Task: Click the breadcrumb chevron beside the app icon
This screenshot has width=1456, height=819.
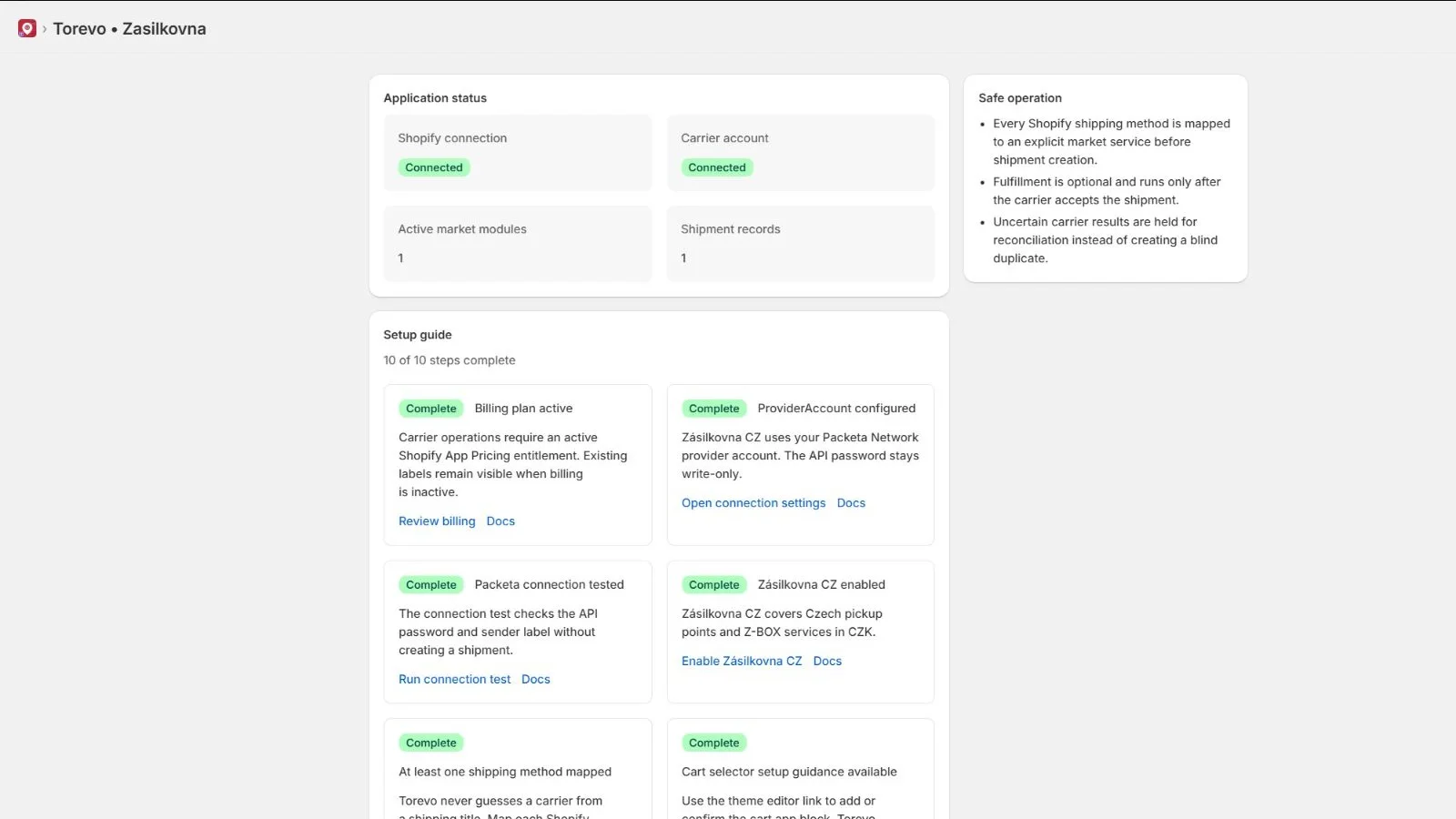Action: (45, 29)
